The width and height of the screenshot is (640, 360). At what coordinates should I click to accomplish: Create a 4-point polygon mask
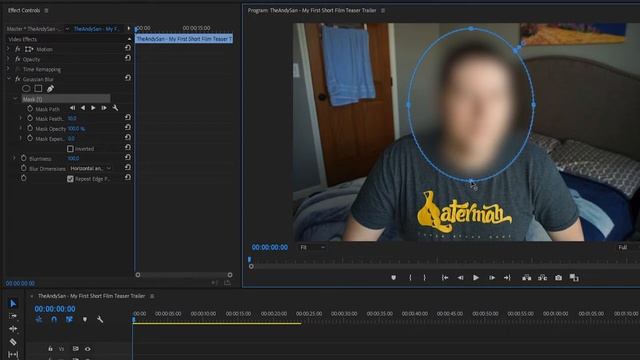(38, 89)
